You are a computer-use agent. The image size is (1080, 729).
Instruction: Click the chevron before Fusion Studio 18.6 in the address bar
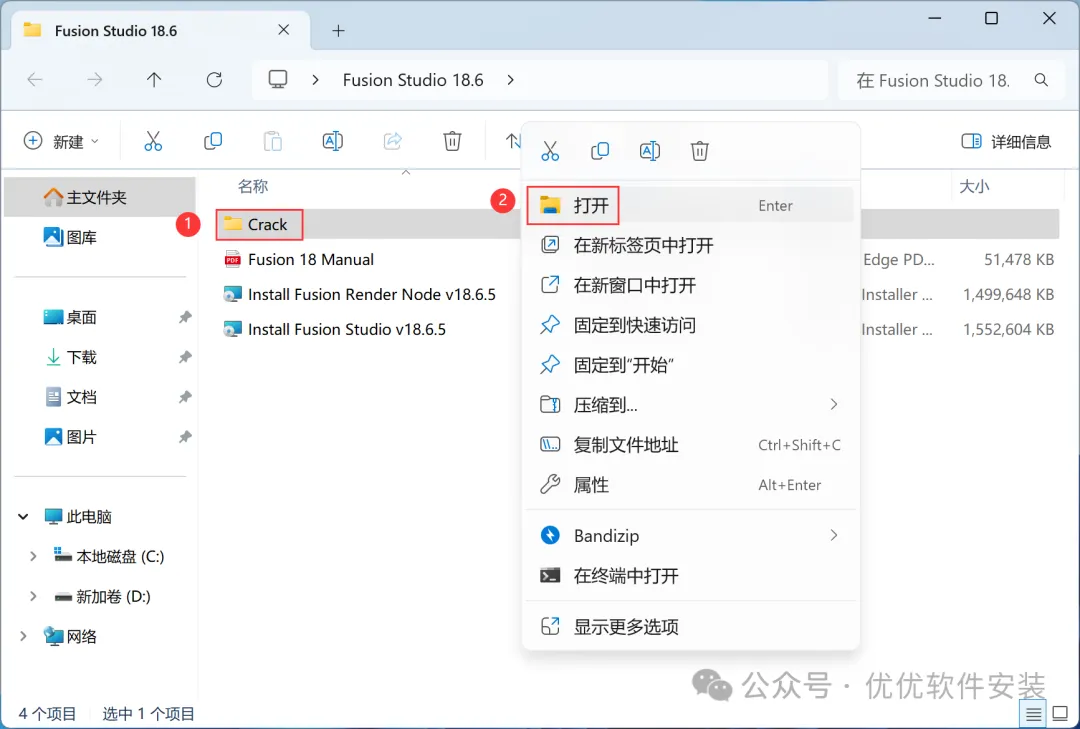coord(315,80)
